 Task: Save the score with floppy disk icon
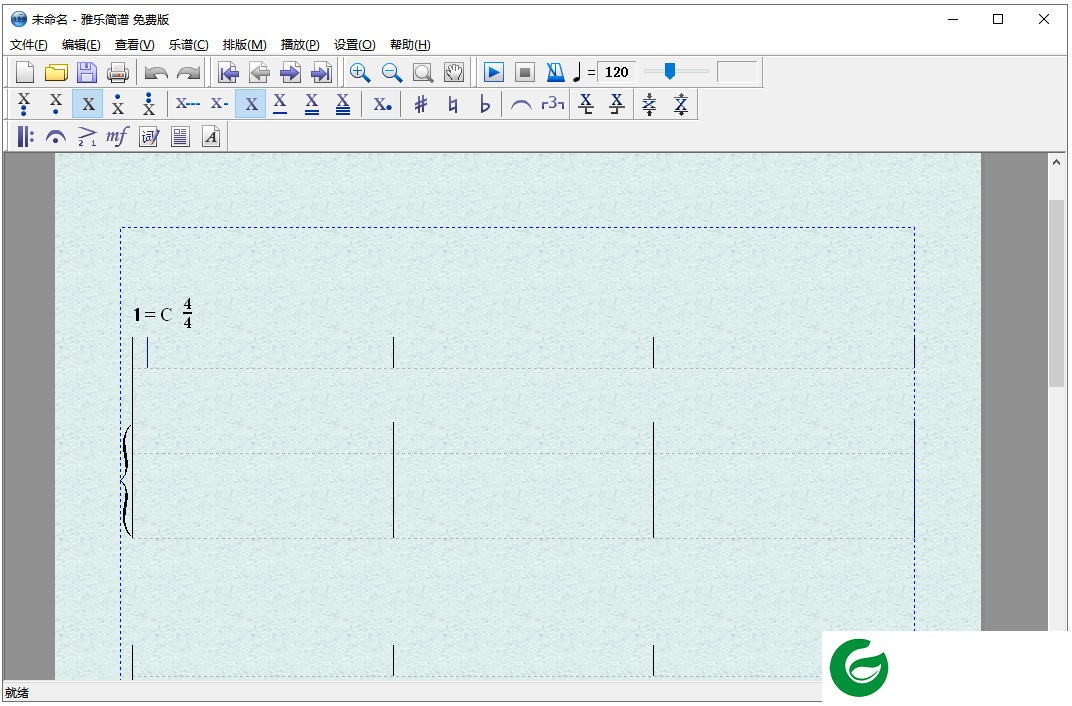tap(87, 72)
